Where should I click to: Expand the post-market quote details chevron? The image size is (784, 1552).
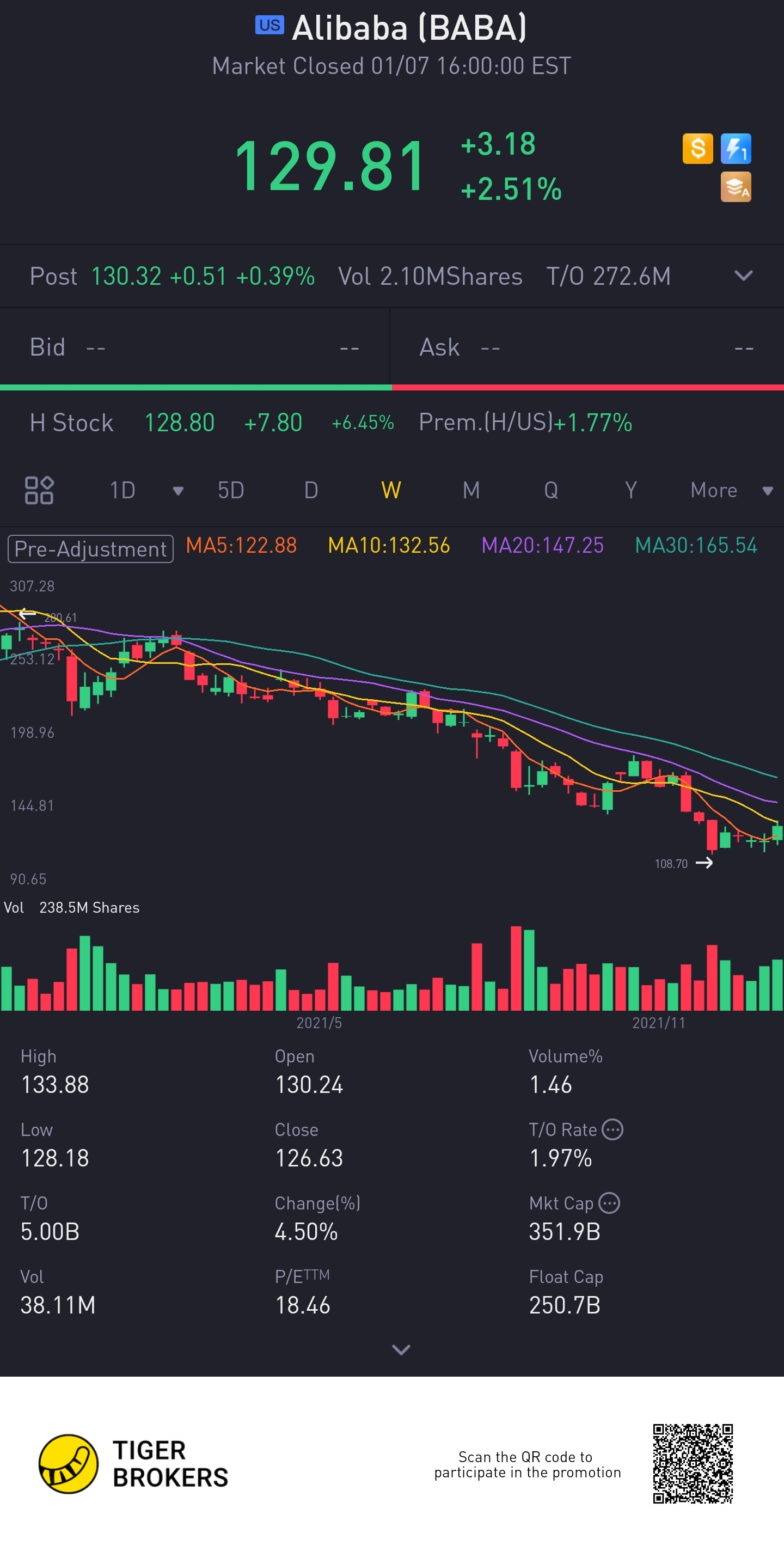744,276
